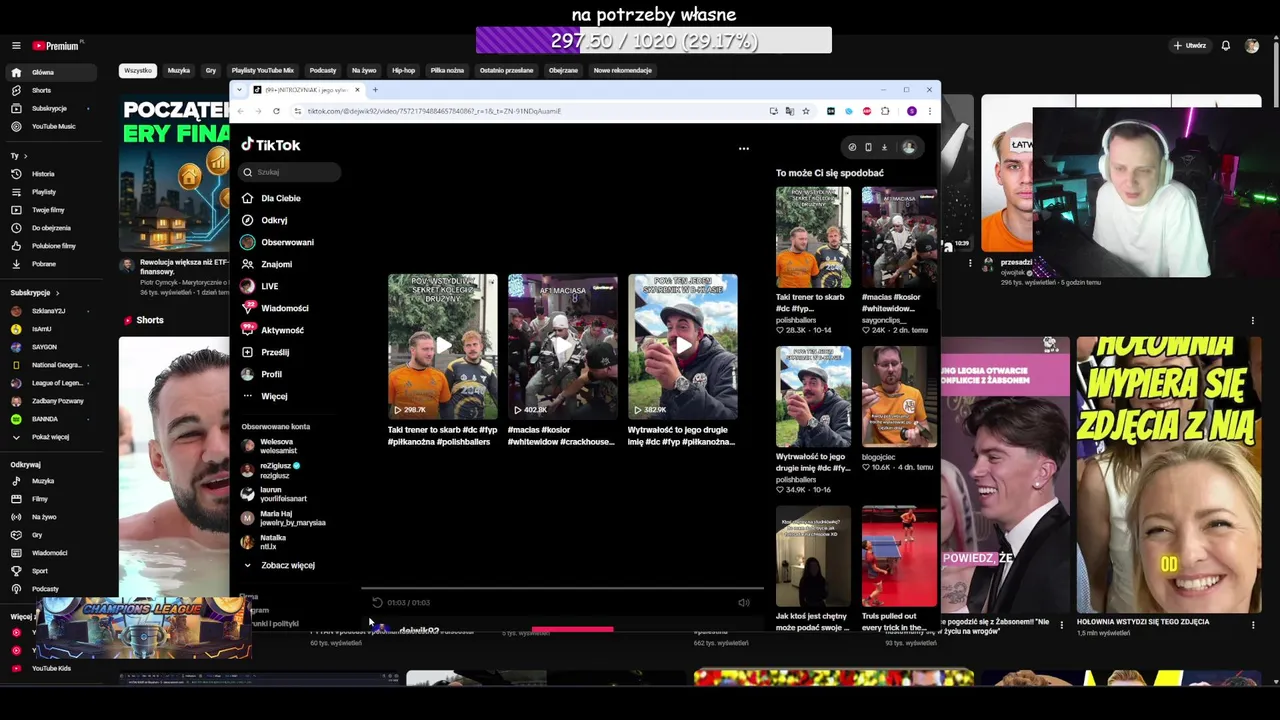Open Wiadomości in TikTok sidebar

click(284, 308)
